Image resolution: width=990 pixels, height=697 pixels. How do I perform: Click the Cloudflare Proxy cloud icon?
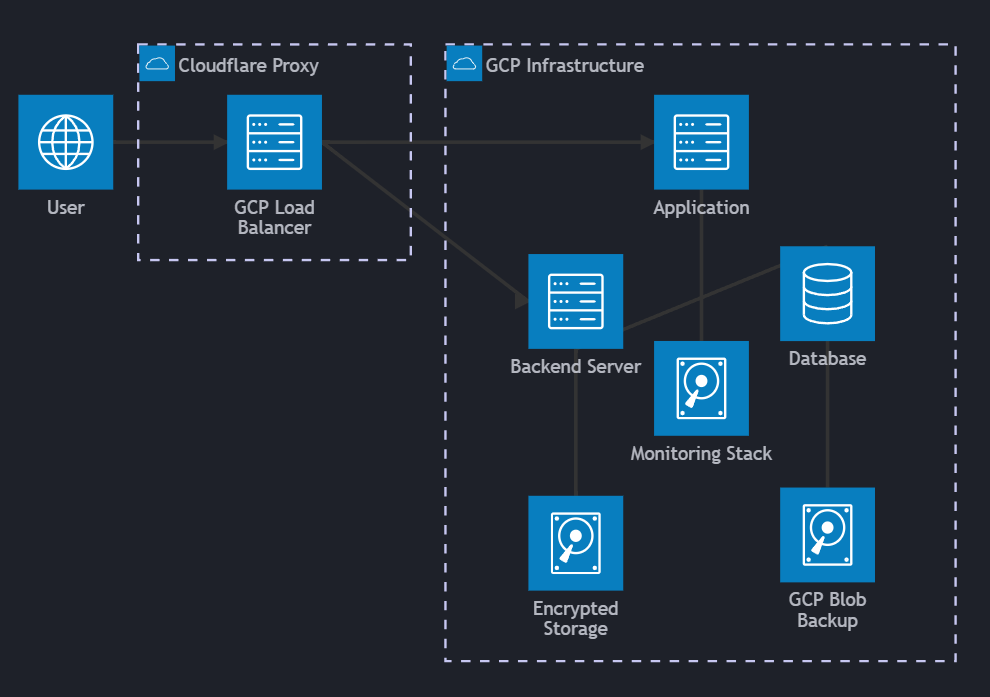point(157,63)
